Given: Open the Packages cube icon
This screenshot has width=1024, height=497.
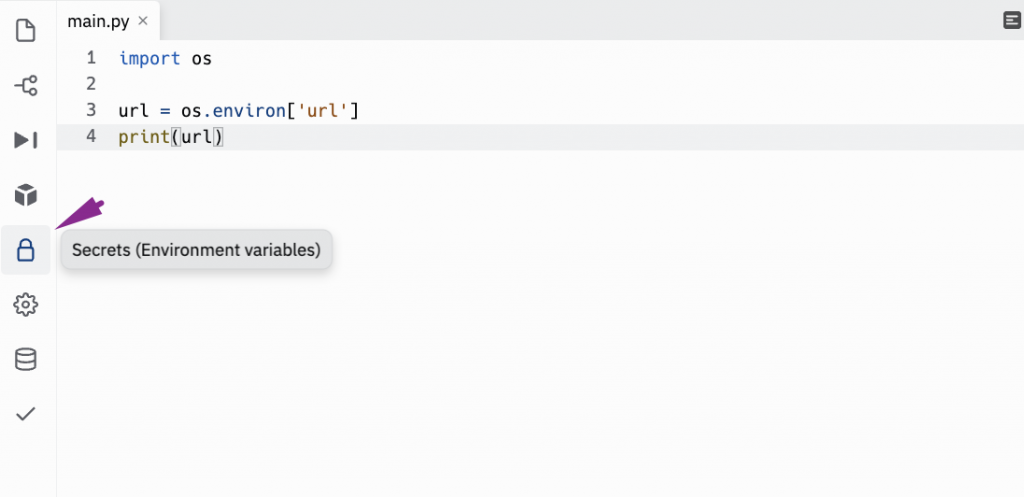Looking at the screenshot, I should [26, 194].
